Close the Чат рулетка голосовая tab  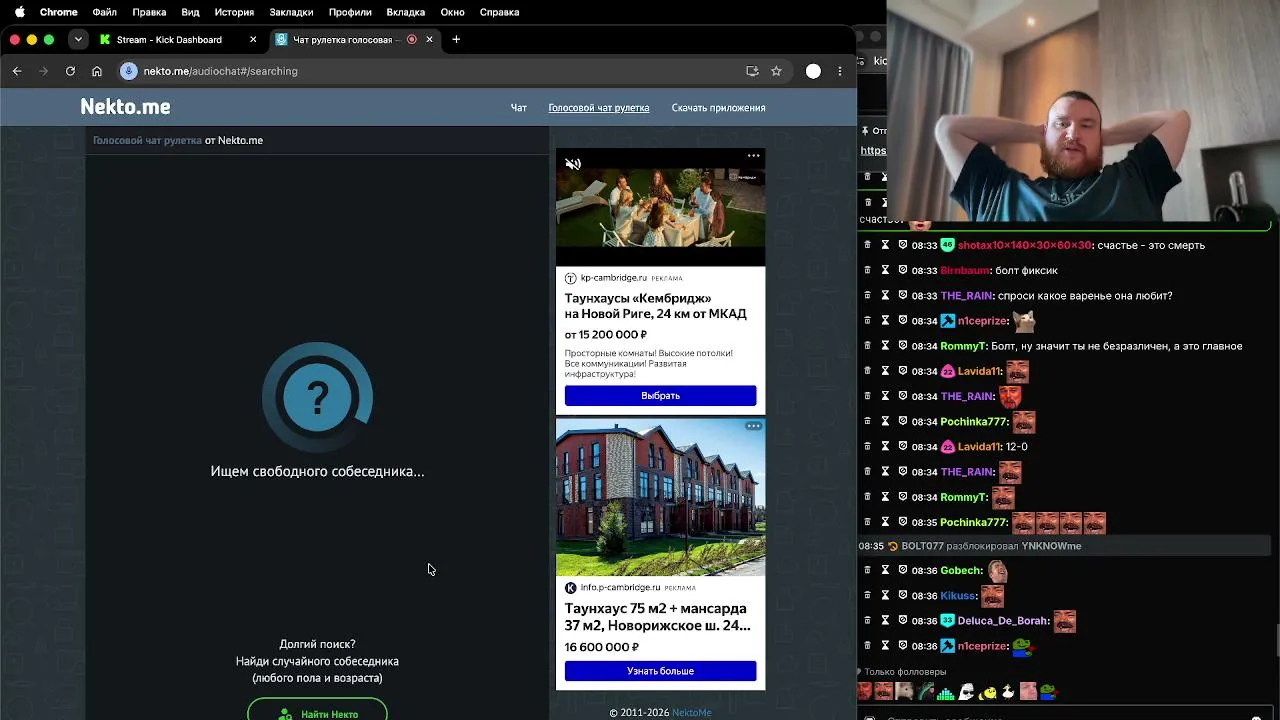[429, 40]
